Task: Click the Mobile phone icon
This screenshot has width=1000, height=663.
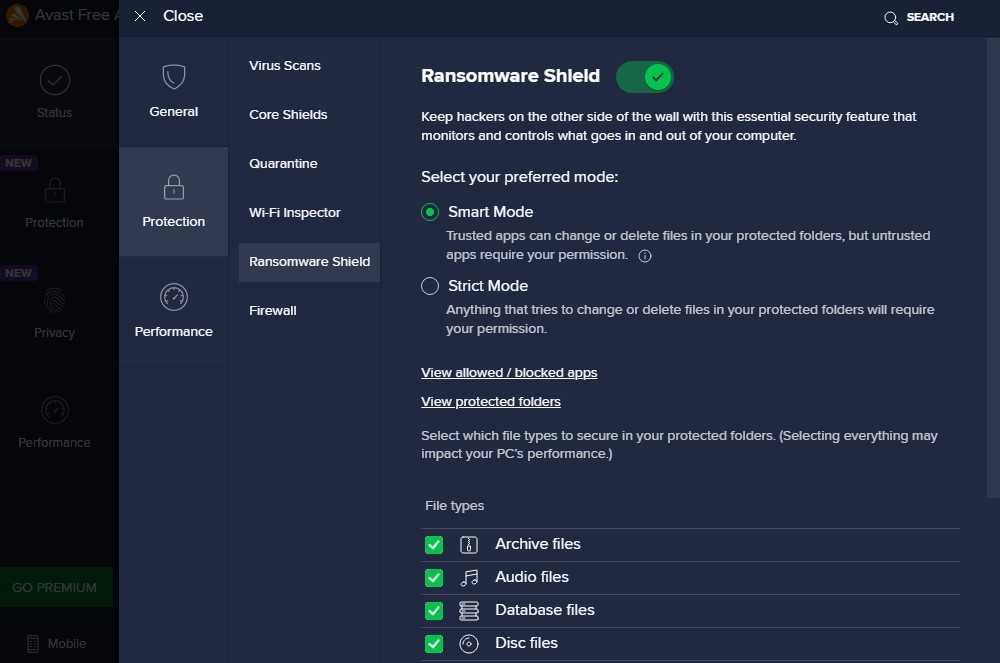Action: (32, 644)
